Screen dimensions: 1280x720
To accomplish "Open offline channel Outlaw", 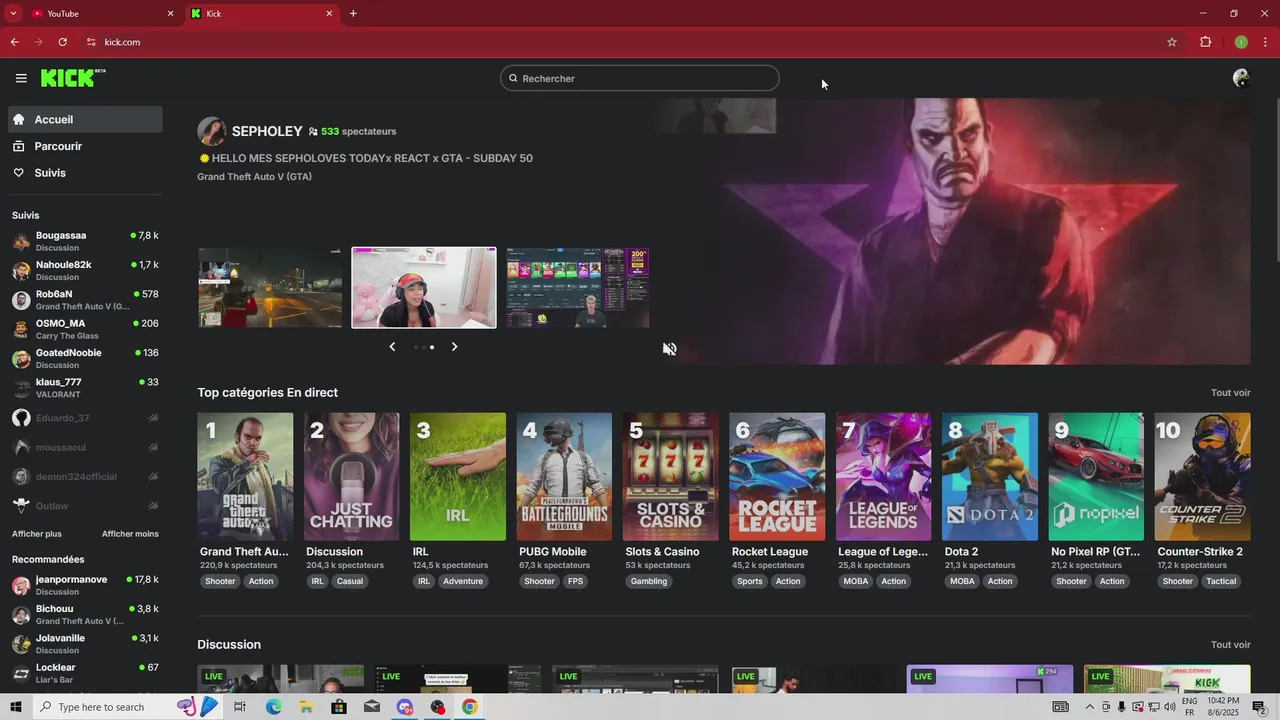I will pos(85,506).
